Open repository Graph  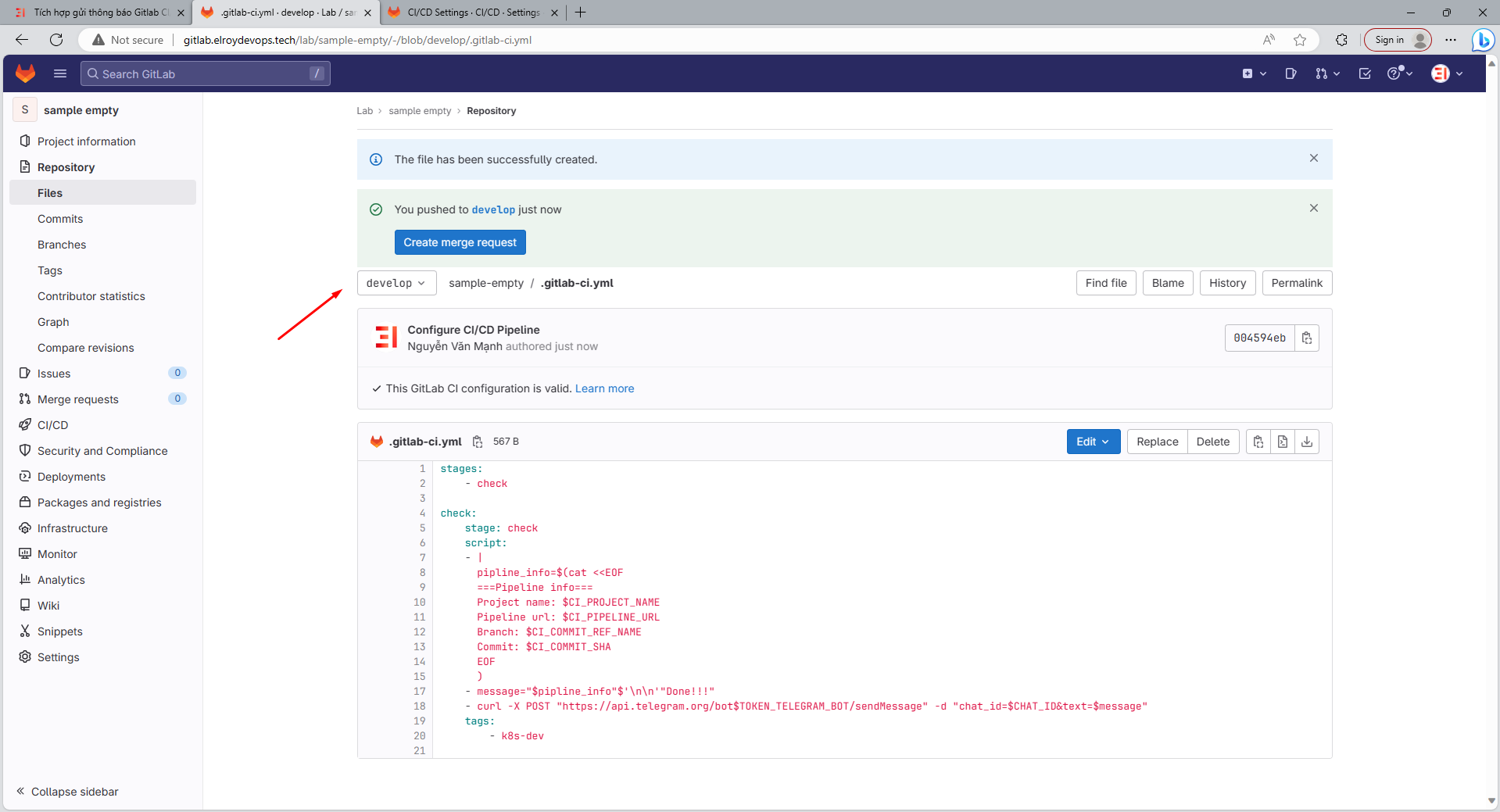click(102, 322)
